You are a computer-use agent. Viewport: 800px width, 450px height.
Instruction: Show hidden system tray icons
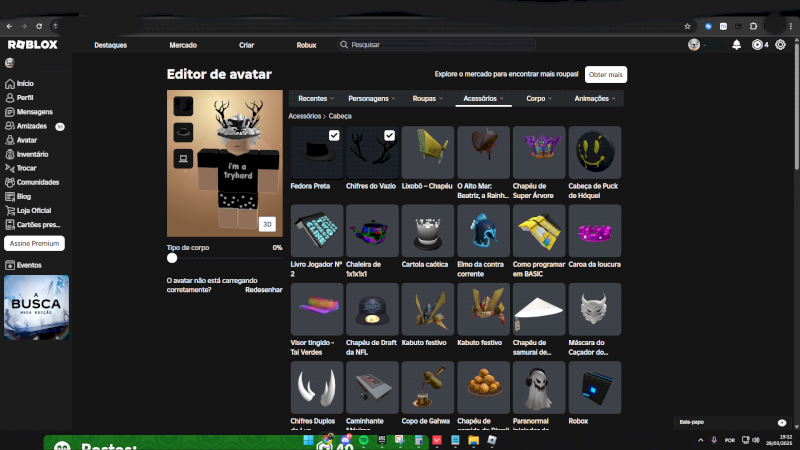click(x=701, y=440)
